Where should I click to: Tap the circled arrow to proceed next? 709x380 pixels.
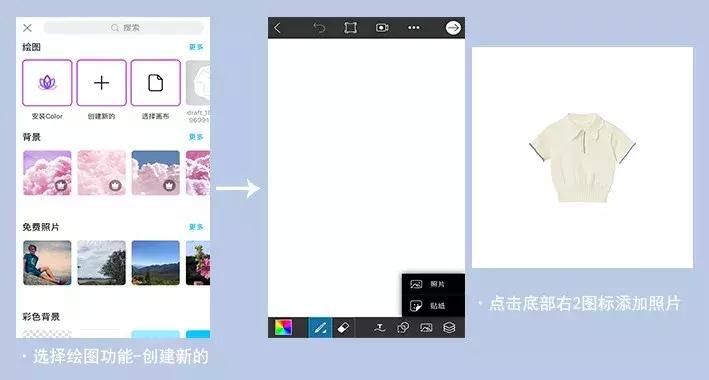tap(453, 28)
